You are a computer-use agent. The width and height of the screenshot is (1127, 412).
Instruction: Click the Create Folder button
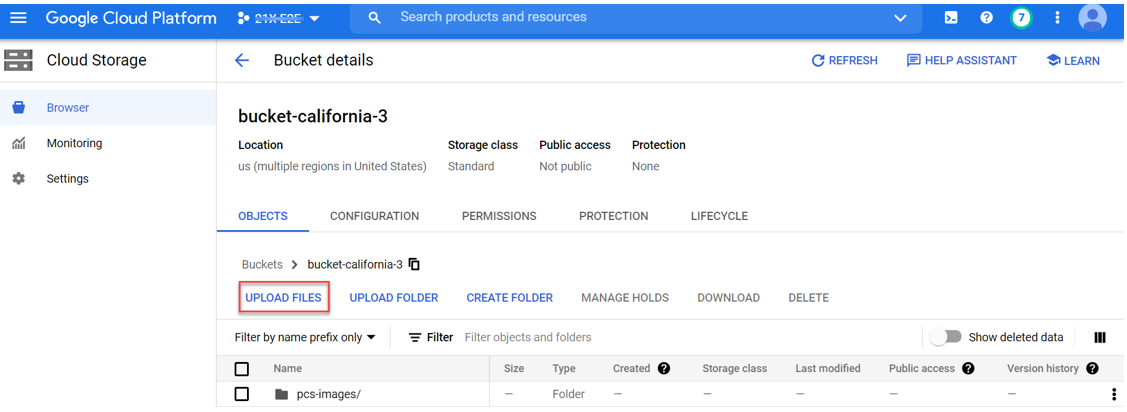coord(509,298)
